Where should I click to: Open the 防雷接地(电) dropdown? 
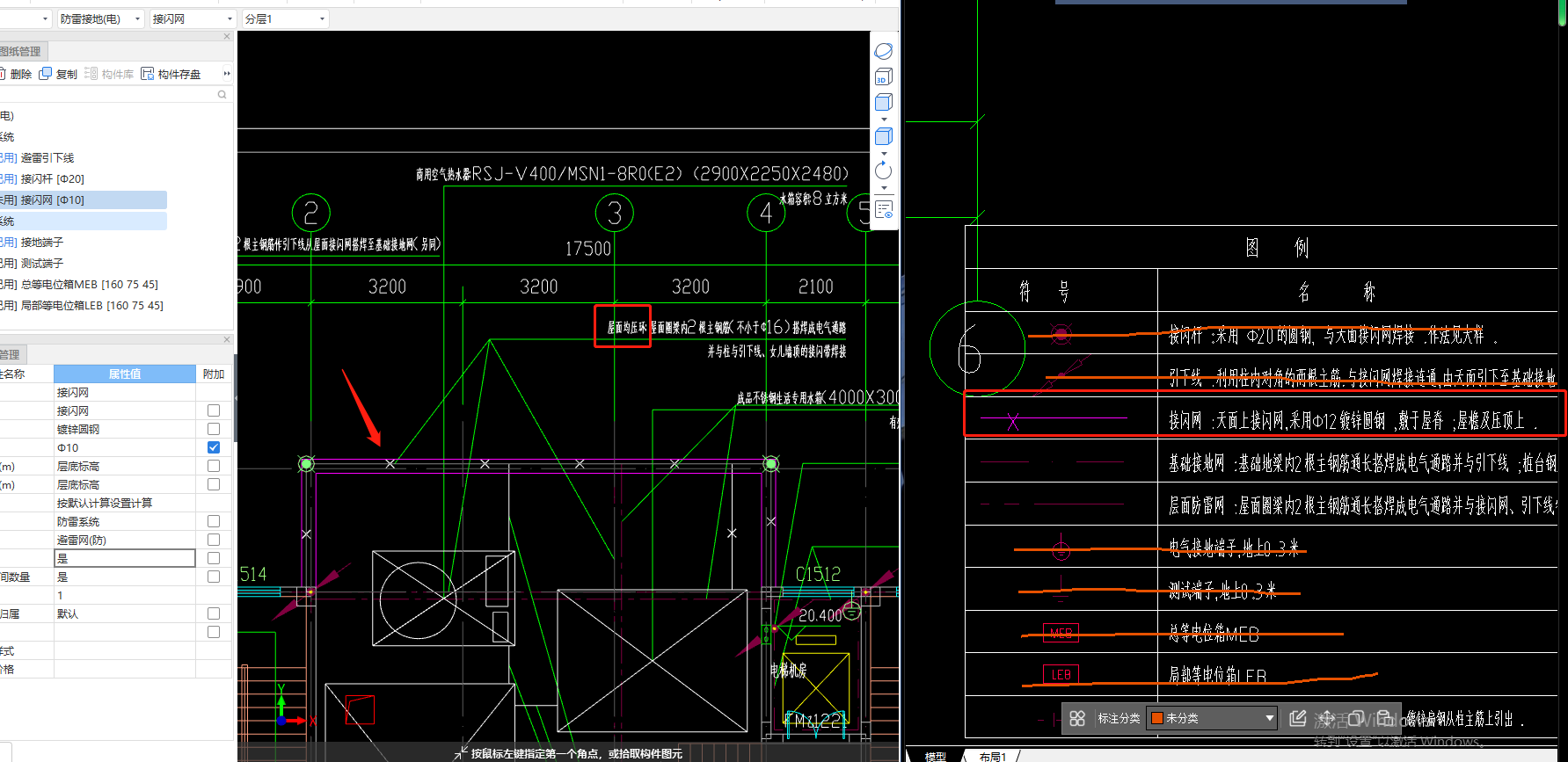pyautogui.click(x=100, y=18)
